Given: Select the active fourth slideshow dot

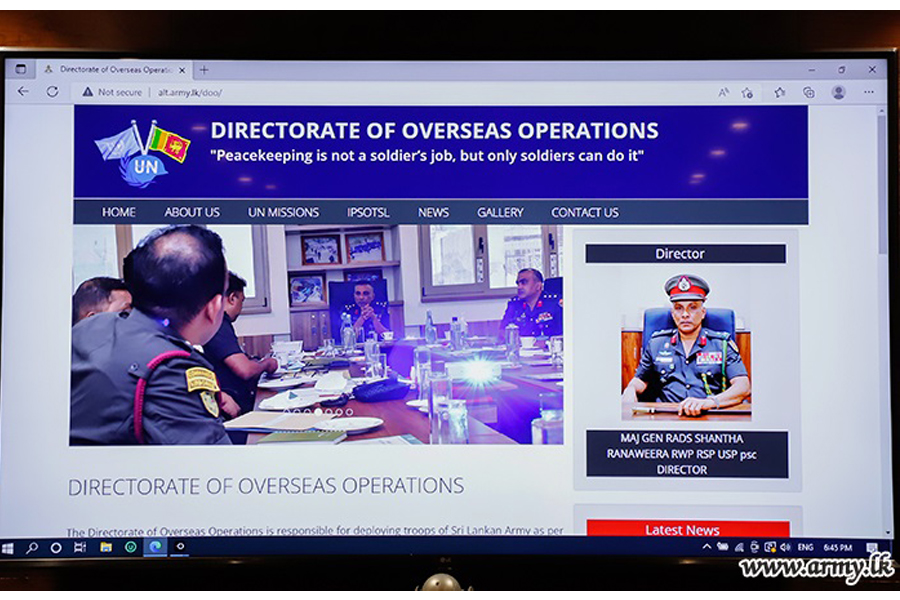Looking at the screenshot, I should point(318,412).
